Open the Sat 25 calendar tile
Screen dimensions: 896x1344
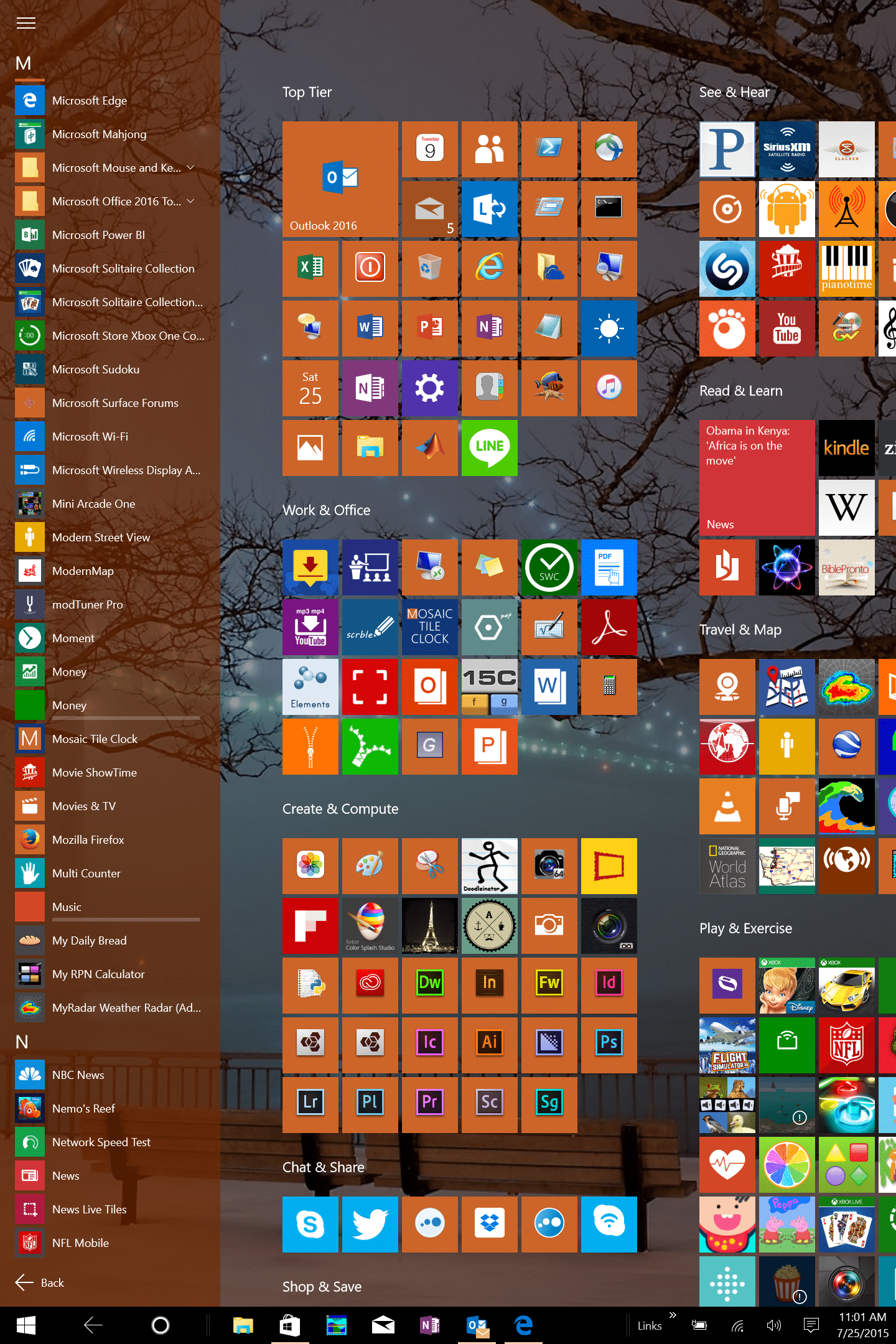pos(310,388)
